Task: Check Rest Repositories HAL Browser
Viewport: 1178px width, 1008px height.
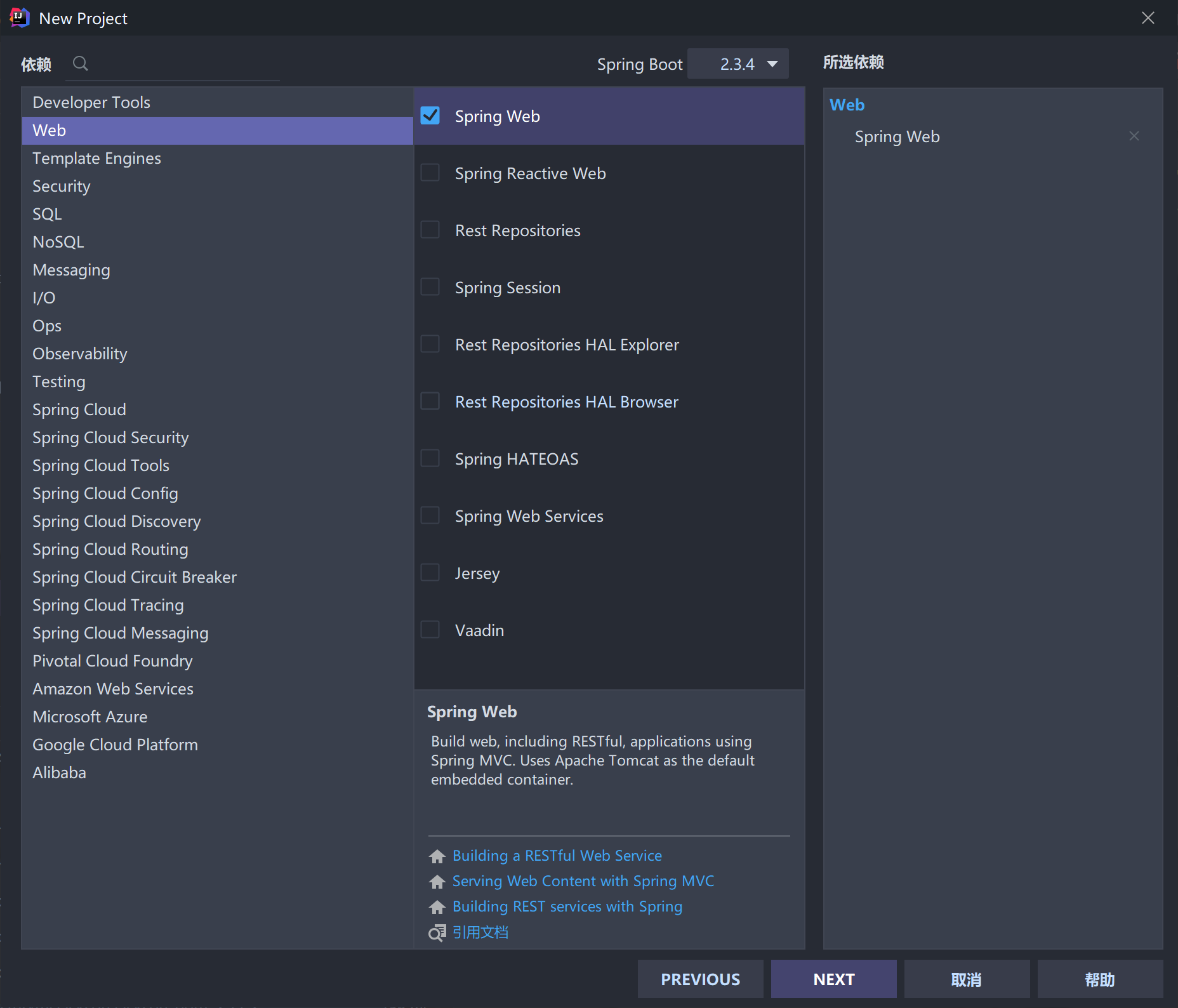Action: point(430,401)
